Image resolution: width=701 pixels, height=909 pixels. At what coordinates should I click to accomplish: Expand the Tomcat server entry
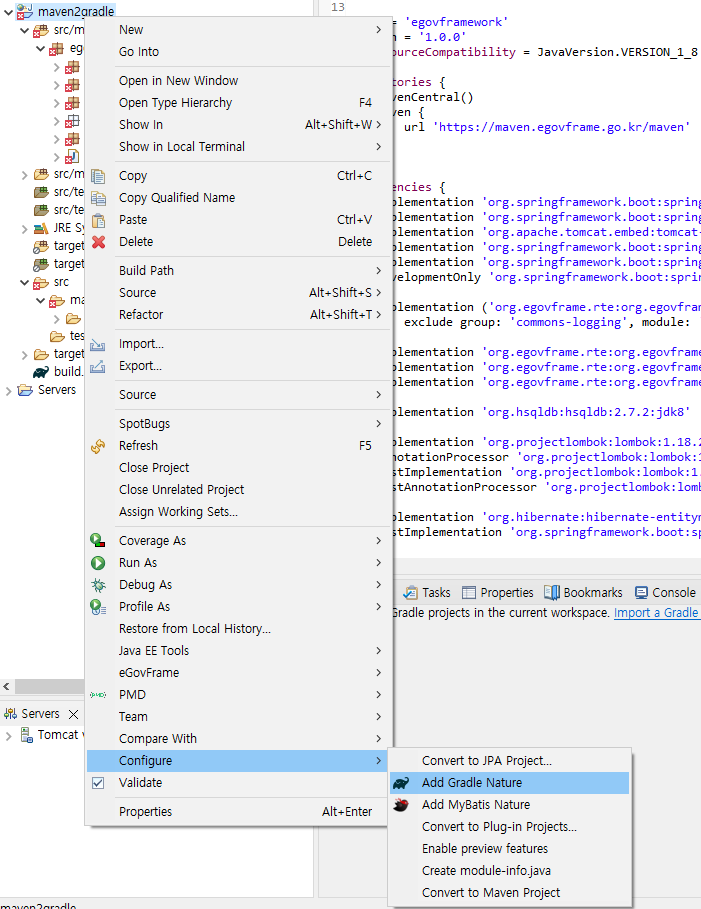(9, 735)
